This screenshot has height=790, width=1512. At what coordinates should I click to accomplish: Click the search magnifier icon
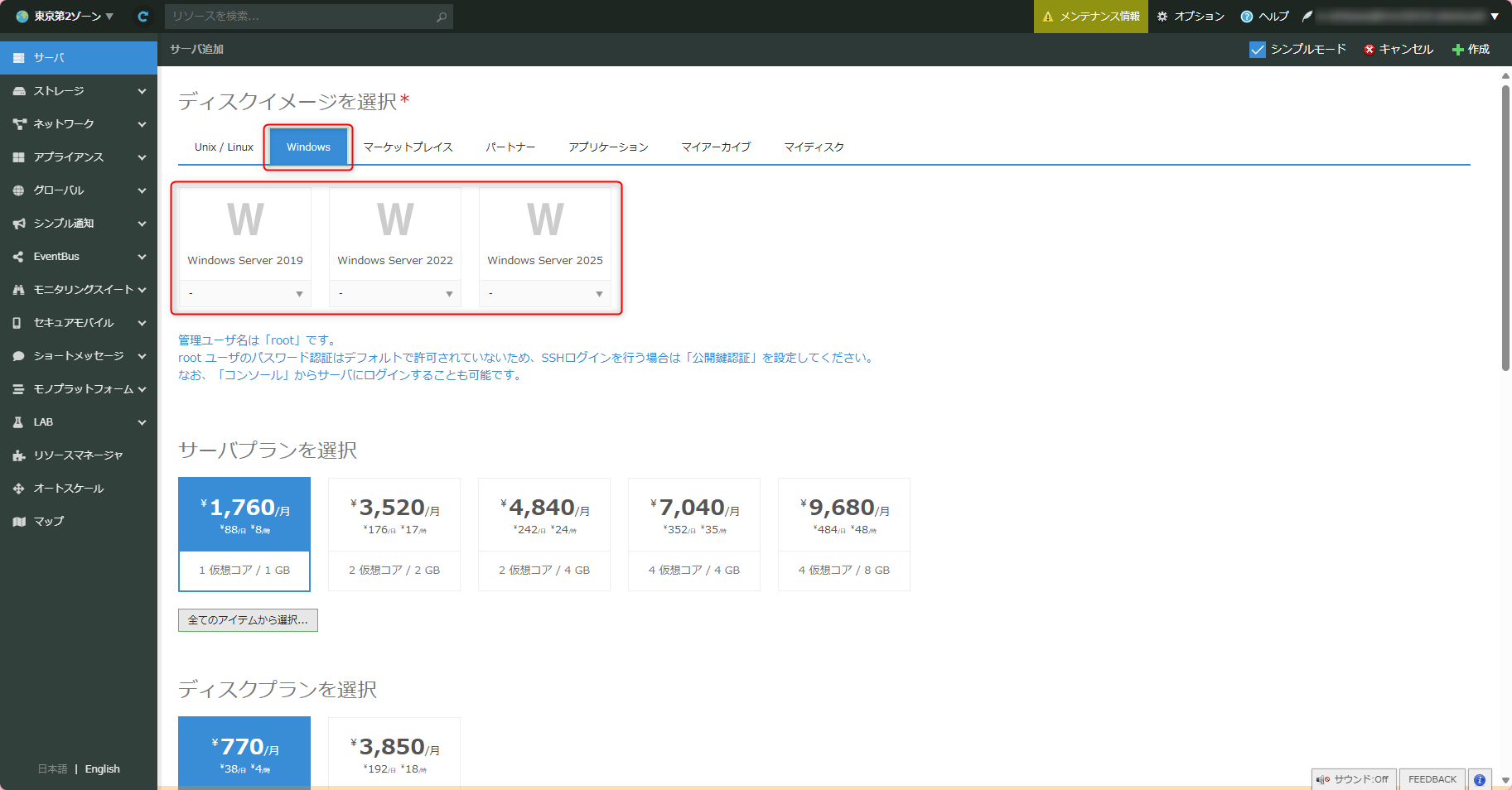coord(442,17)
